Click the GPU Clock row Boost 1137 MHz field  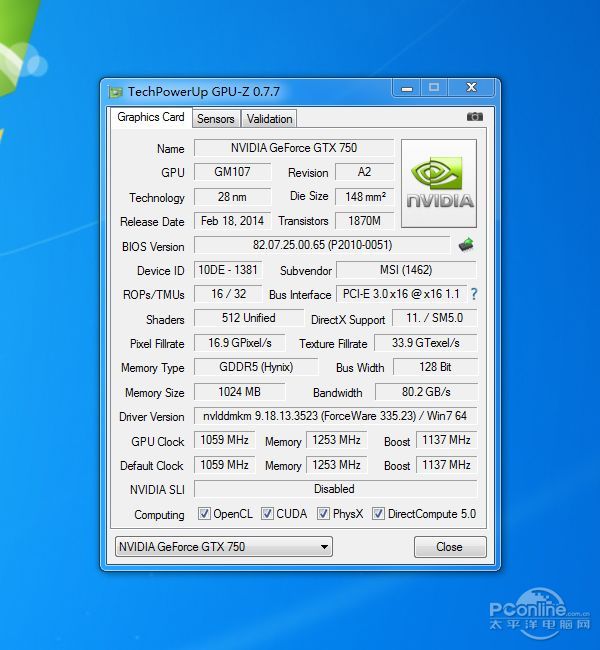coord(446,440)
